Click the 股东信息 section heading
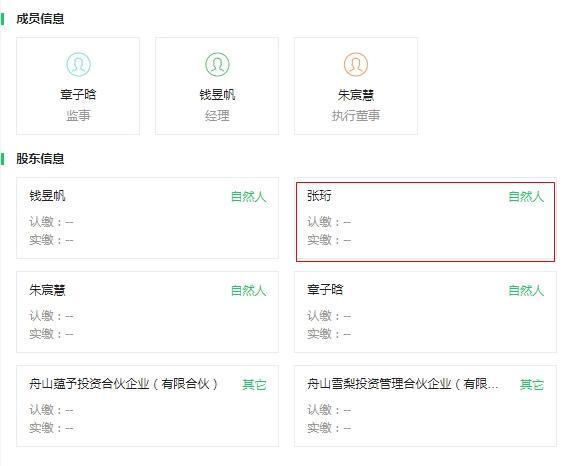 click(x=40, y=158)
